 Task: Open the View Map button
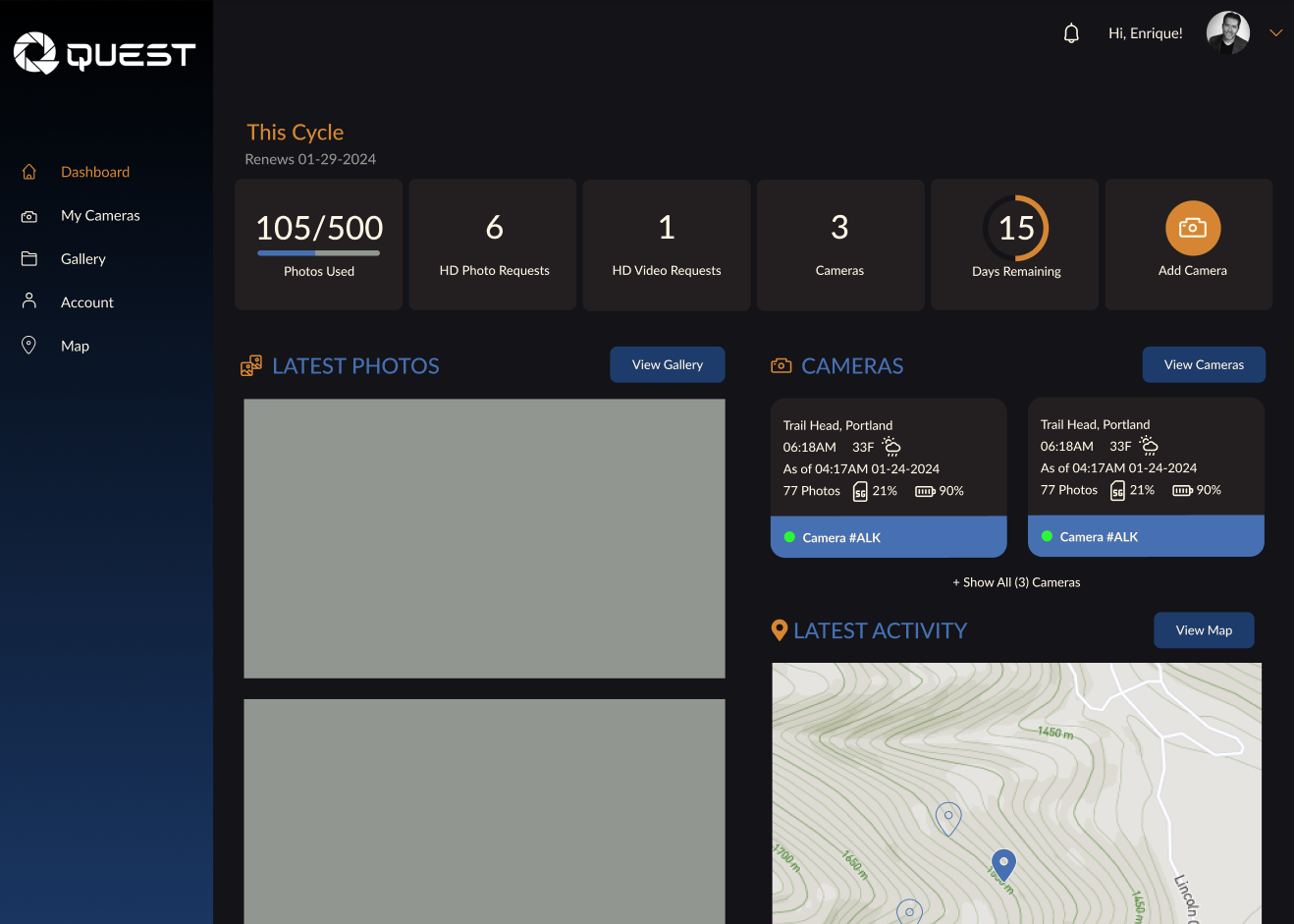click(x=1204, y=630)
